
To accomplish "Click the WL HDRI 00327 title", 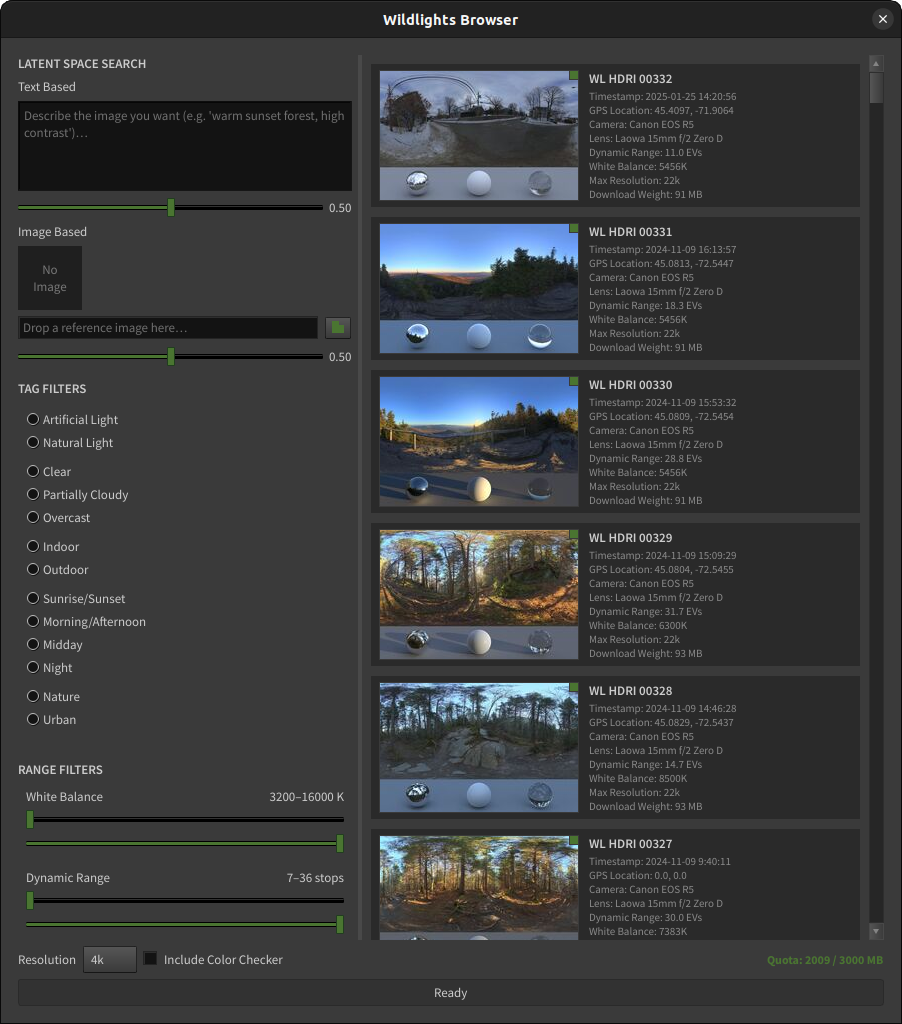I will pyautogui.click(x=630, y=844).
